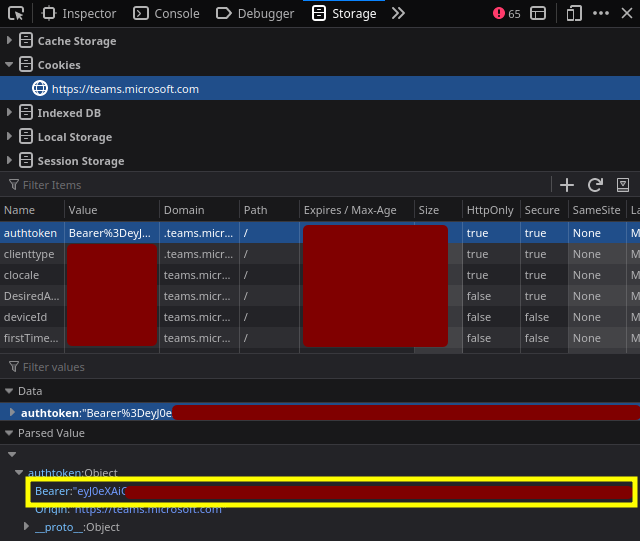Click the Local Storage label
This screenshot has width=640, height=541.
tap(75, 137)
